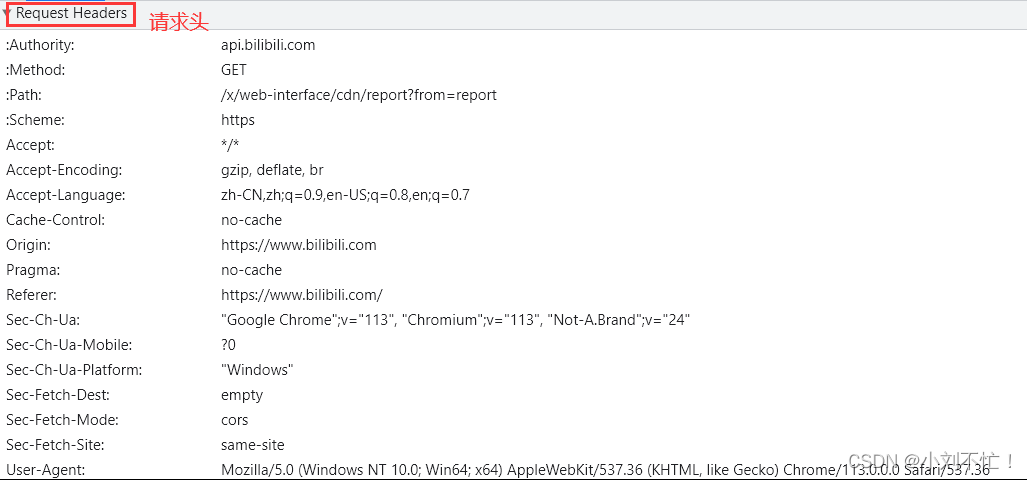Select the Cache-Control header name
The height and width of the screenshot is (480, 1027).
pos(56,220)
